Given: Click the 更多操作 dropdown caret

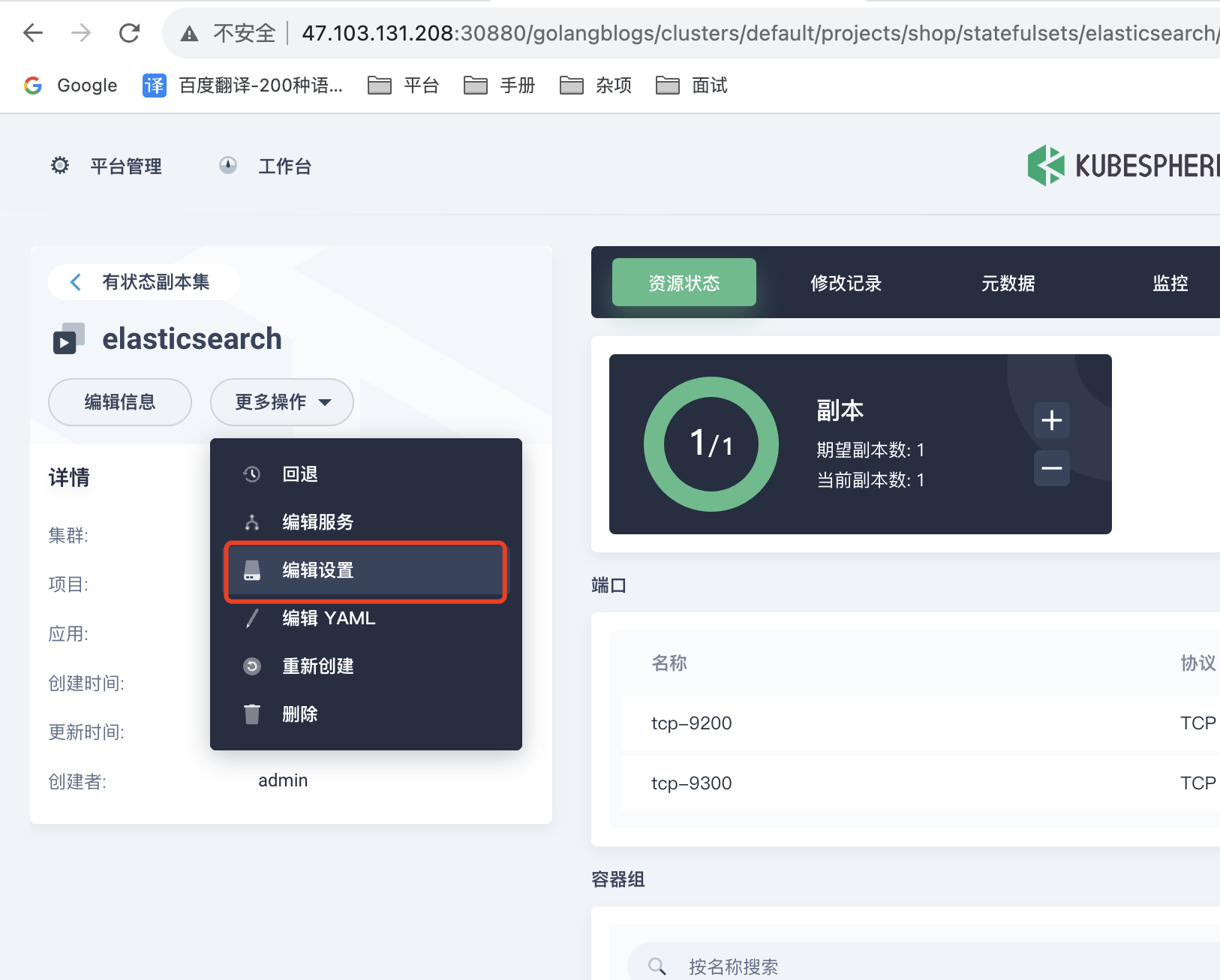Looking at the screenshot, I should pos(325,403).
